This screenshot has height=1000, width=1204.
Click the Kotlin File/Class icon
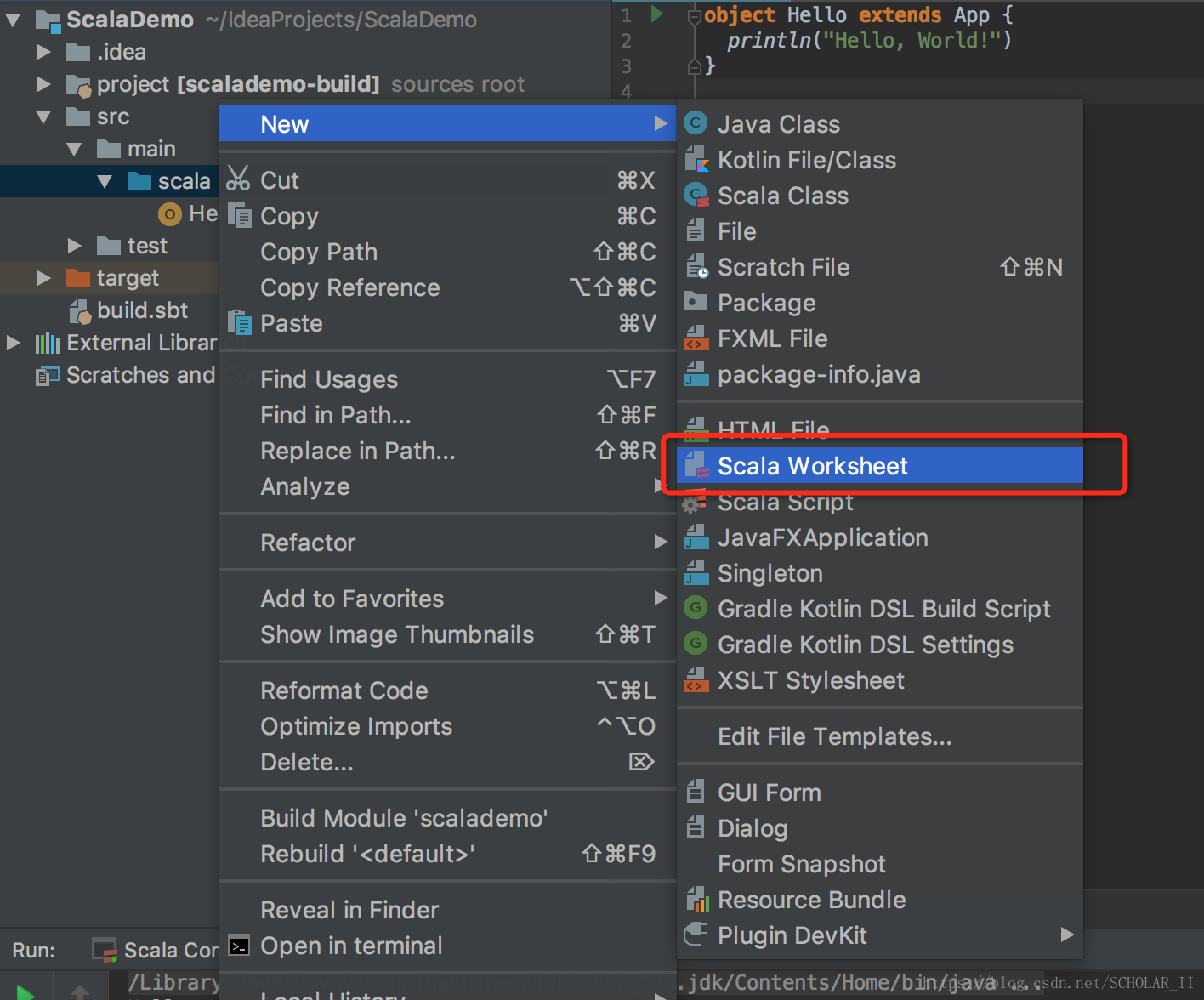[696, 160]
